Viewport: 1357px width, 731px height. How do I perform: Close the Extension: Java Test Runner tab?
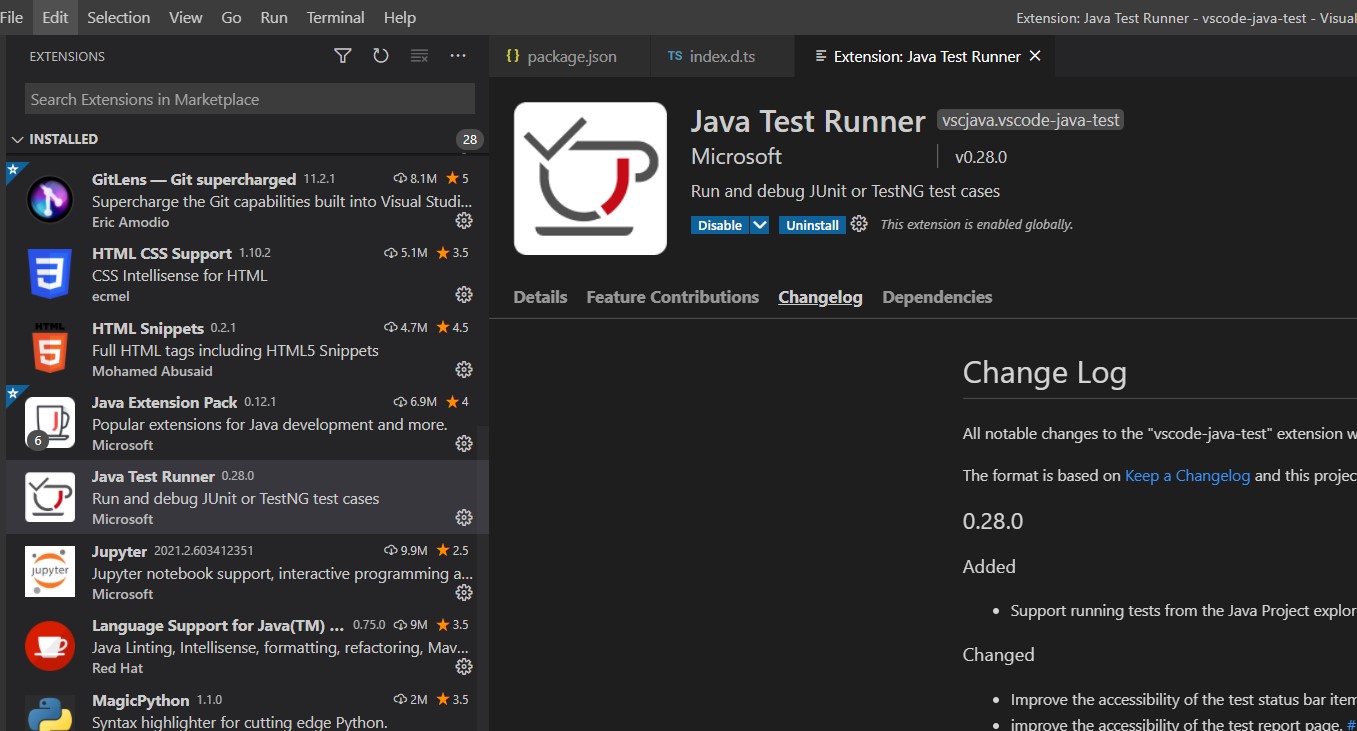pos(1035,56)
